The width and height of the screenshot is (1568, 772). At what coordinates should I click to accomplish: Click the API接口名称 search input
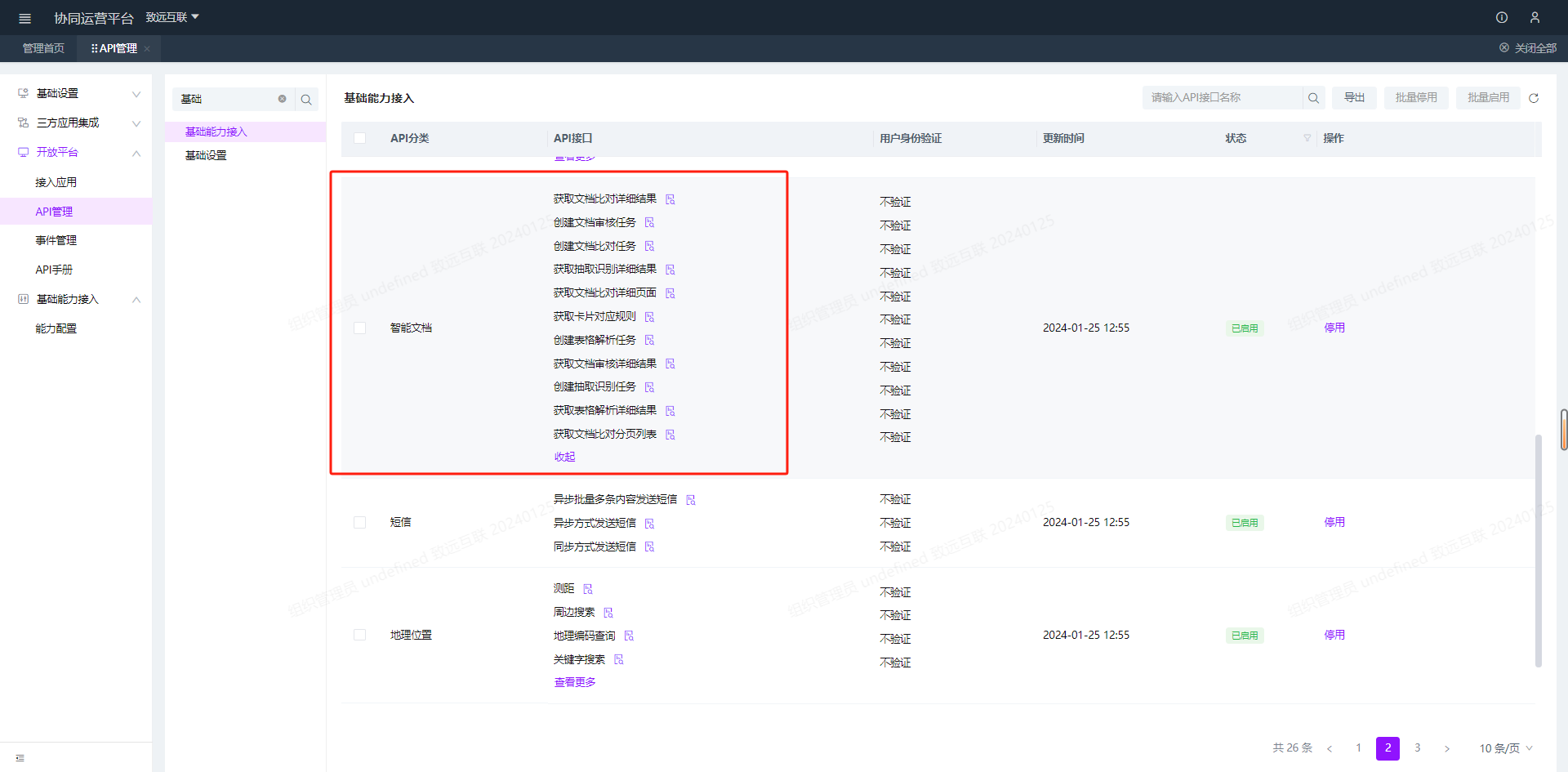click(1221, 98)
